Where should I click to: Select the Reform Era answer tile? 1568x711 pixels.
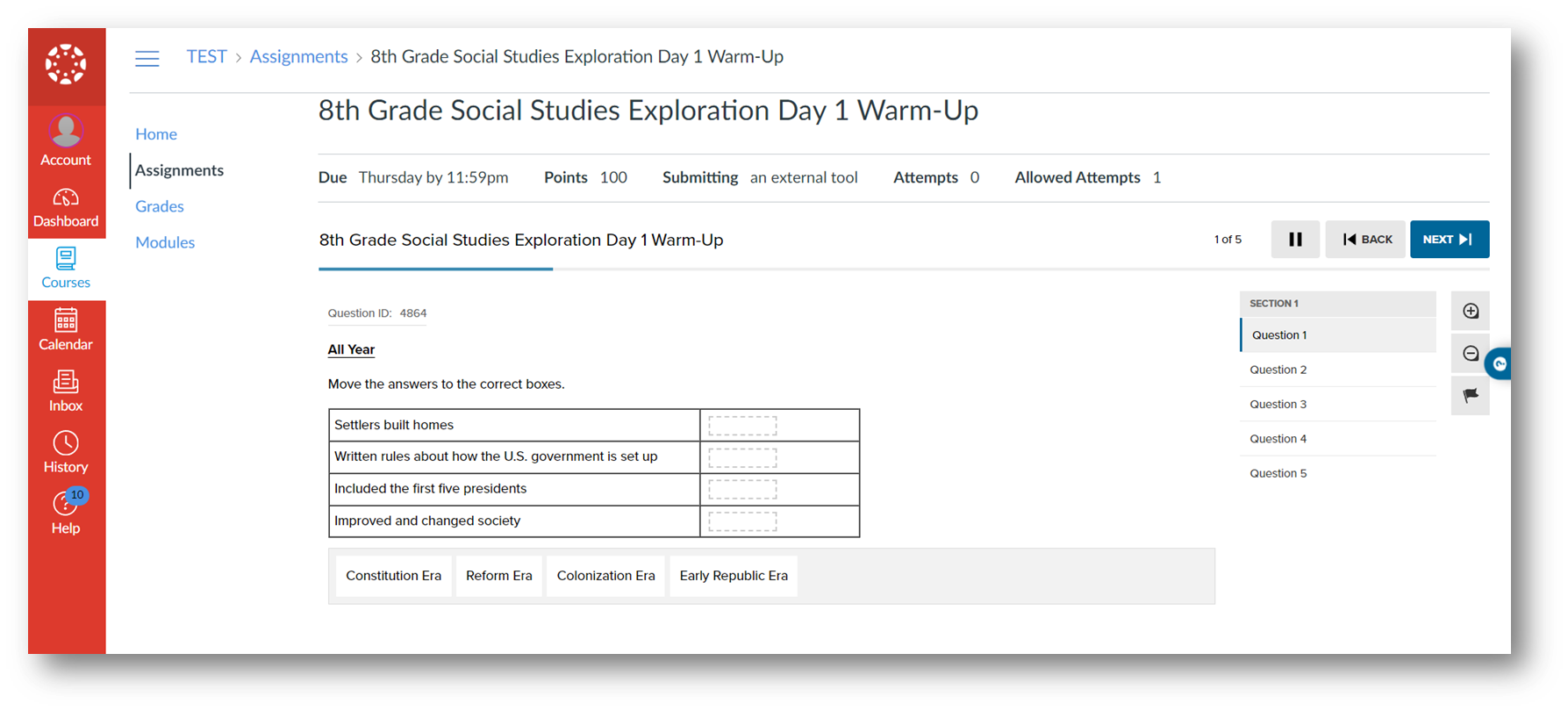coord(499,576)
